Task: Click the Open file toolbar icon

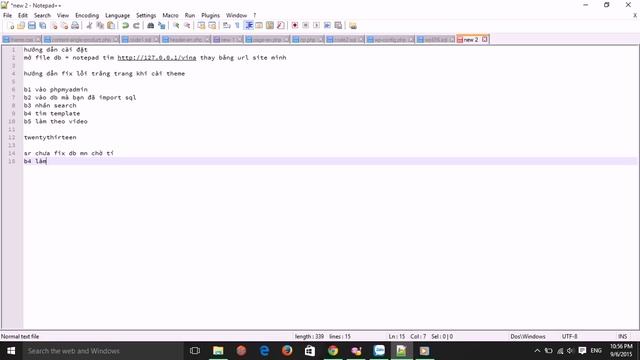Action: click(x=21, y=26)
